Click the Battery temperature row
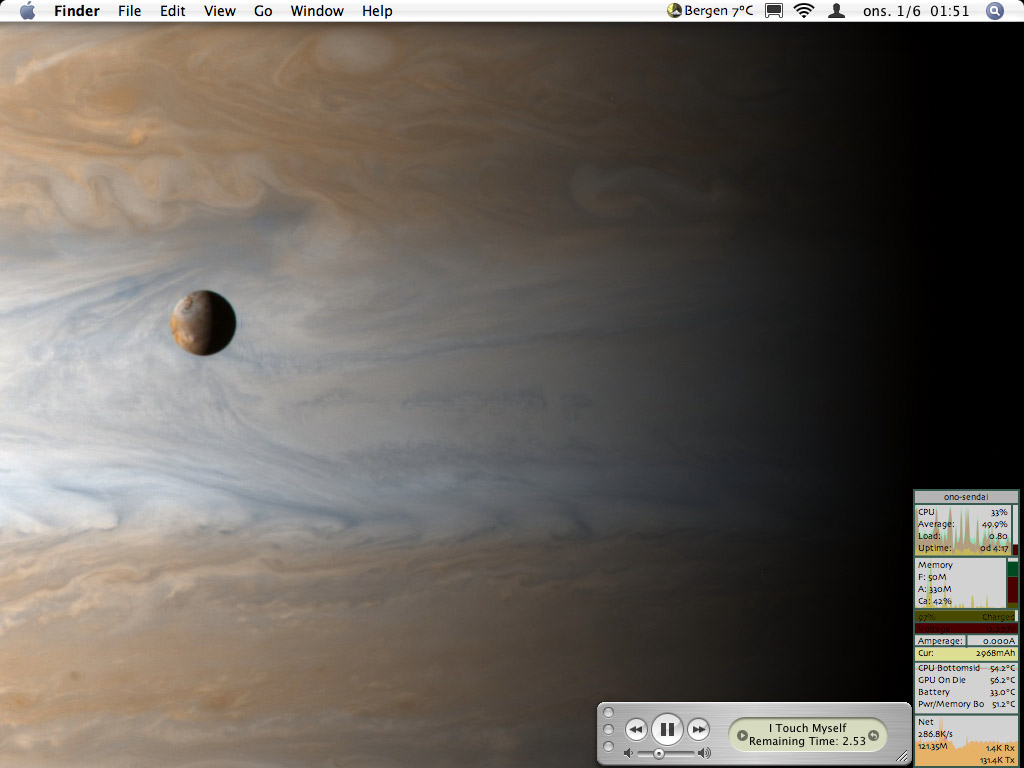 pyautogui.click(x=966, y=692)
